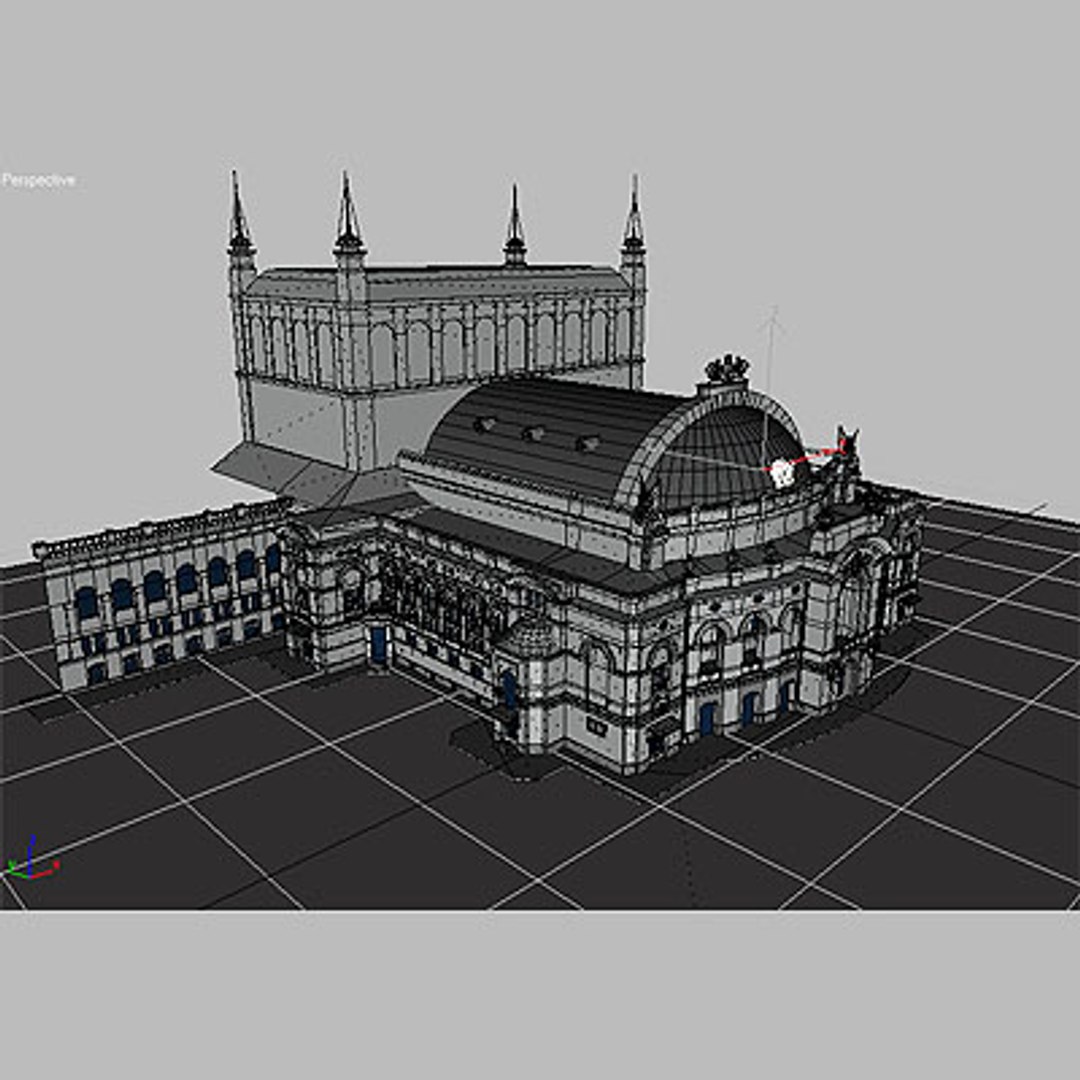Select the white pivot object on dome
Image resolution: width=1080 pixels, height=1080 pixels.
point(780,472)
